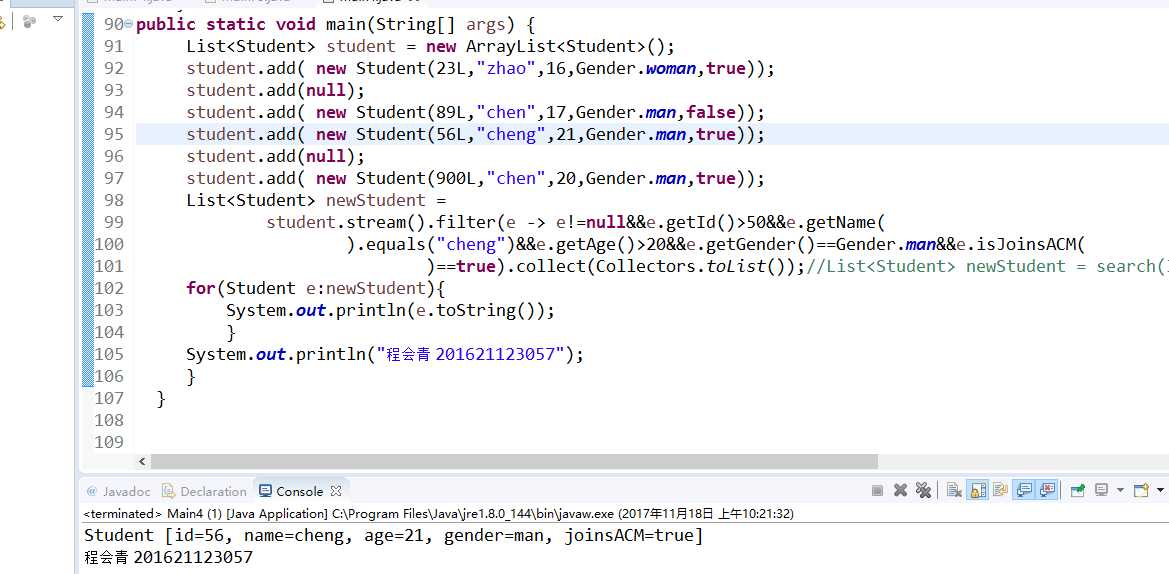
Task: Remove the launch with the single X icon
Action: point(901,491)
